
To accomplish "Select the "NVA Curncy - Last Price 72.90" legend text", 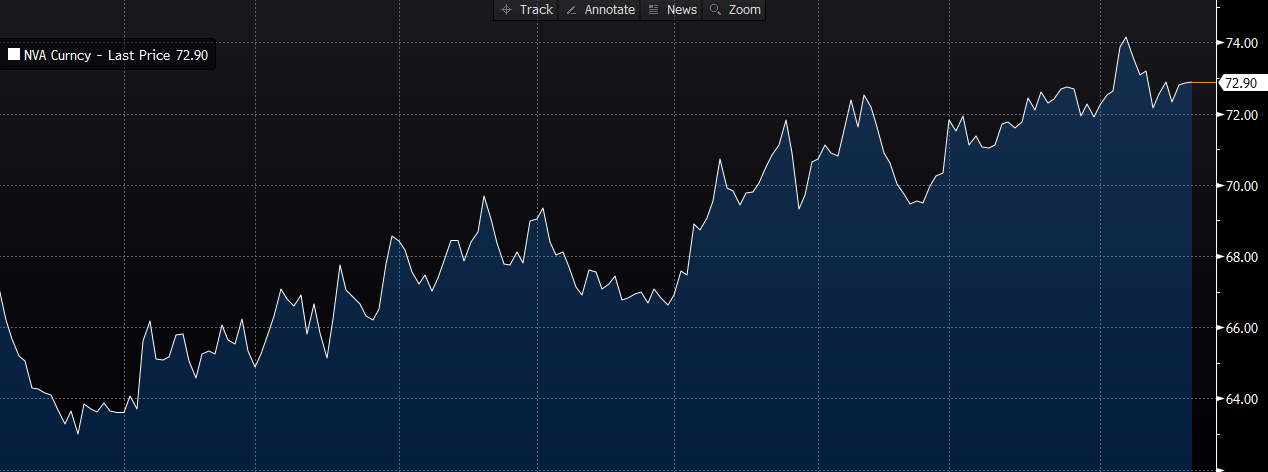I will click(116, 56).
